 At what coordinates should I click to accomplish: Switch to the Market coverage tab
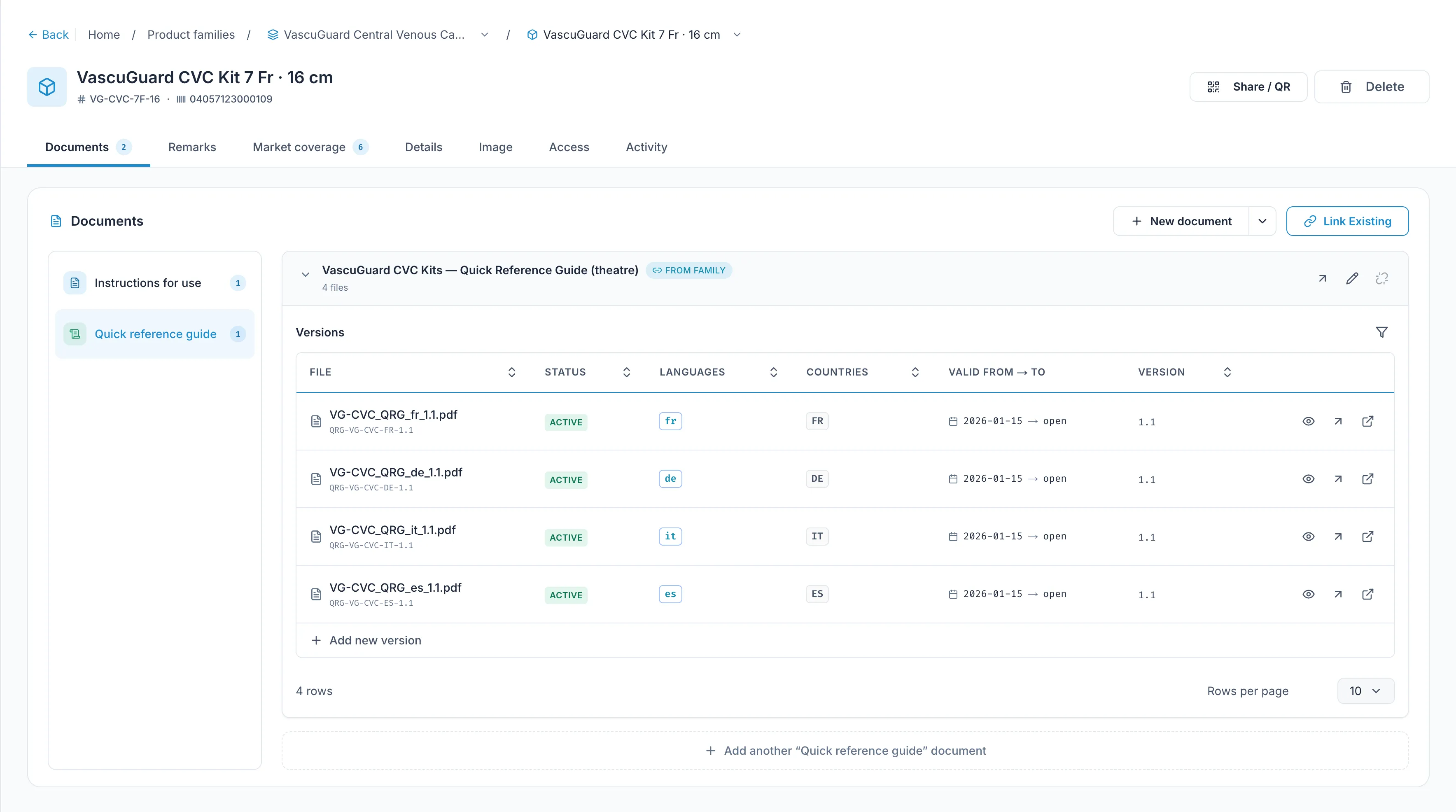click(x=310, y=147)
